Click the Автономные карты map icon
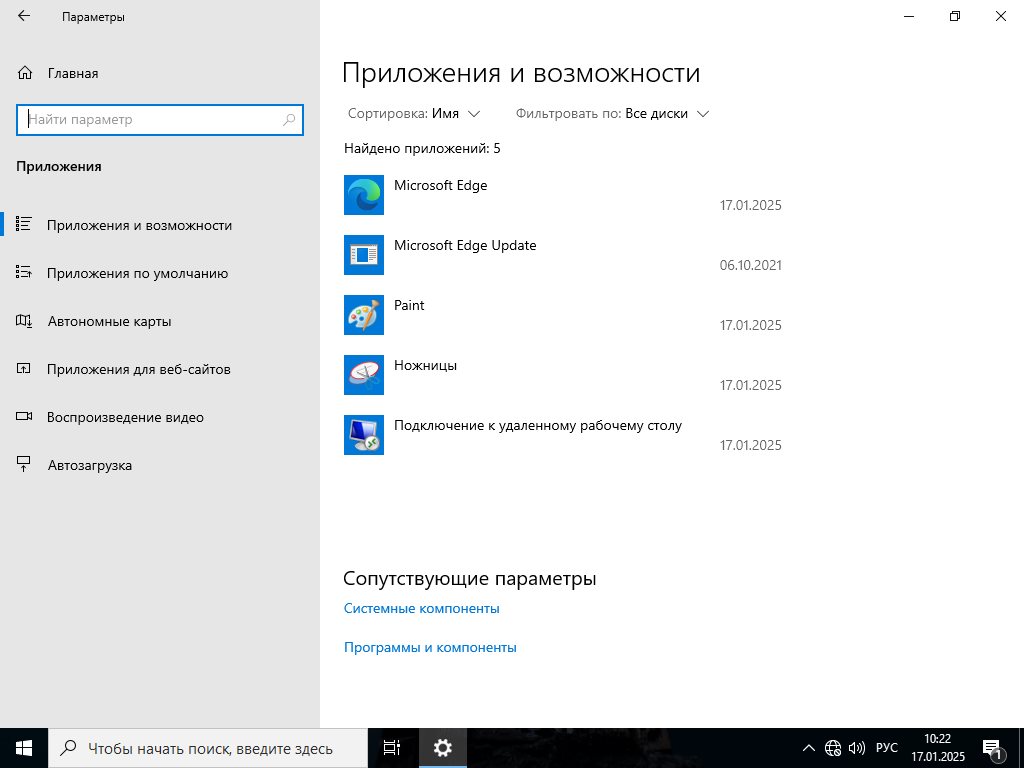The width and height of the screenshot is (1024, 768). tap(24, 321)
